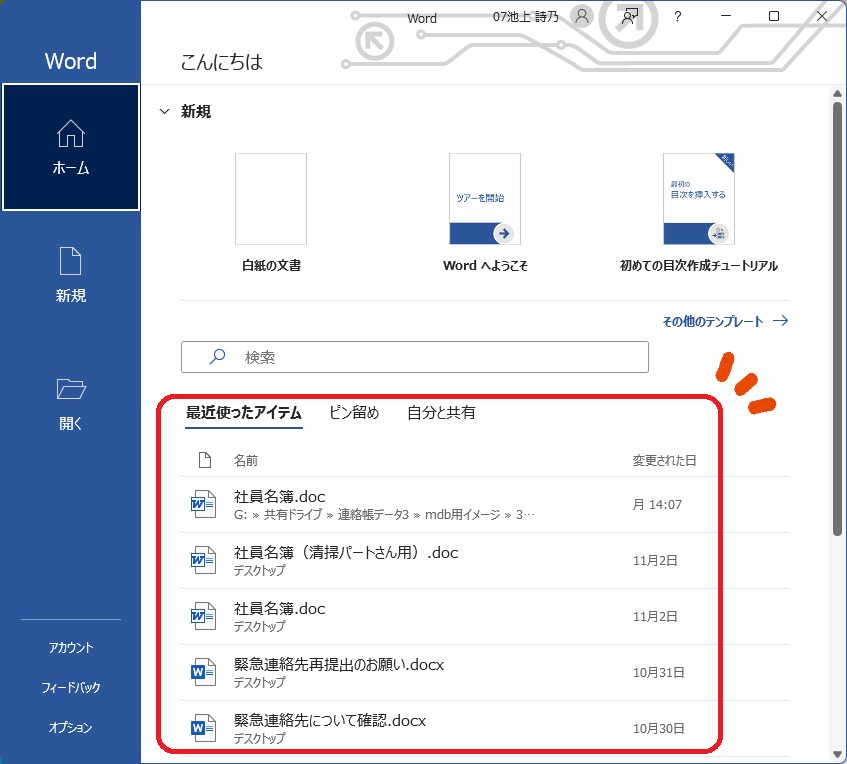Image resolution: width=847 pixels, height=764 pixels.
Task: Click the G: » 共有ドライブ file path text
Action: [384, 515]
